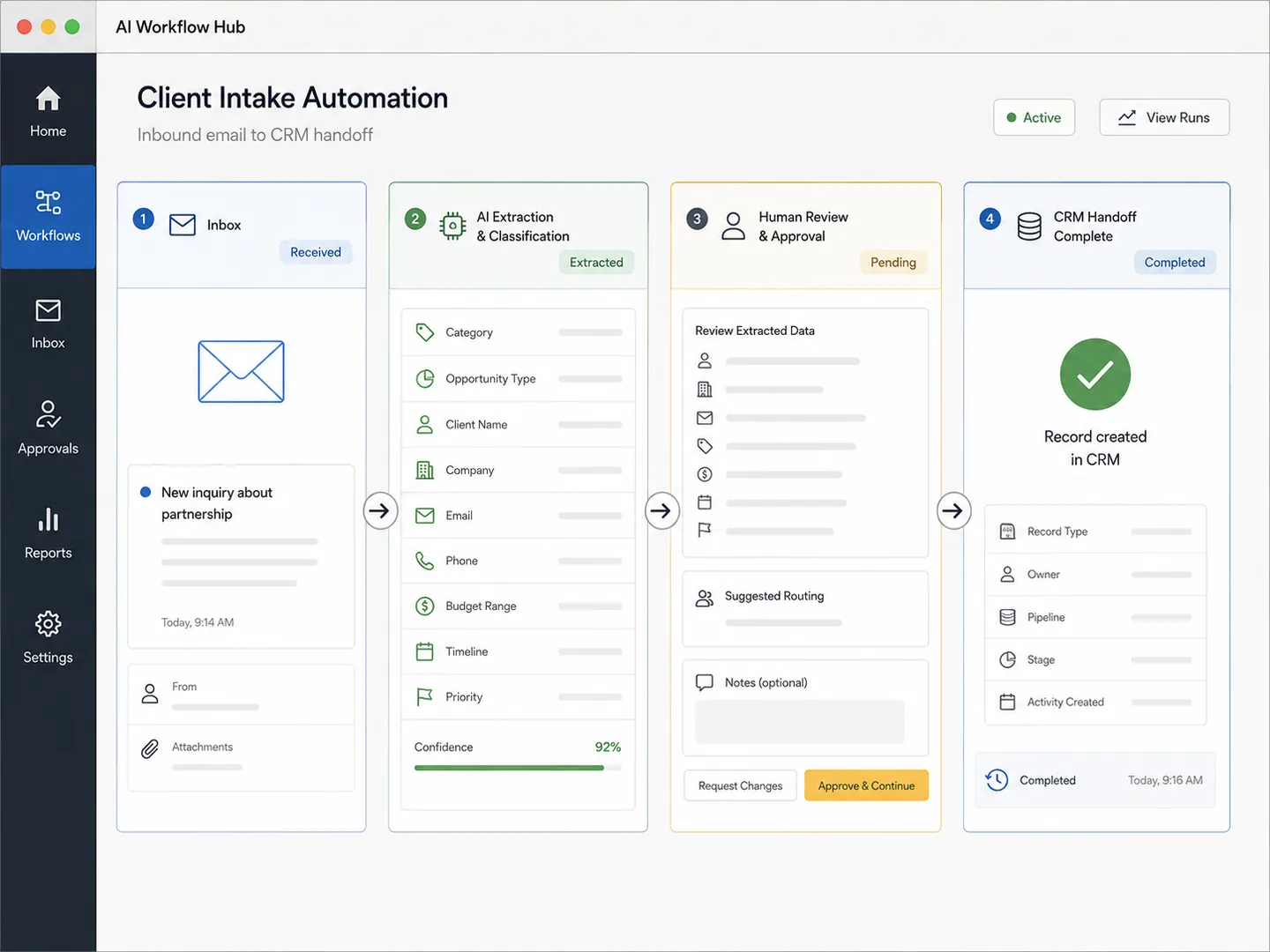This screenshot has height=952, width=1270.
Task: Click the Activity Created calendar icon
Action: 1007,702
